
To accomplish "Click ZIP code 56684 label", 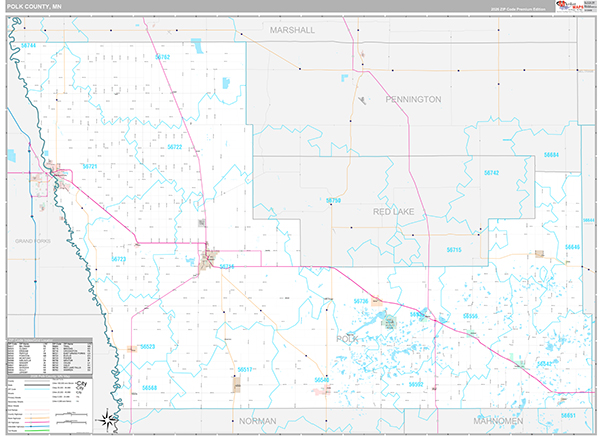I will [x=551, y=155].
